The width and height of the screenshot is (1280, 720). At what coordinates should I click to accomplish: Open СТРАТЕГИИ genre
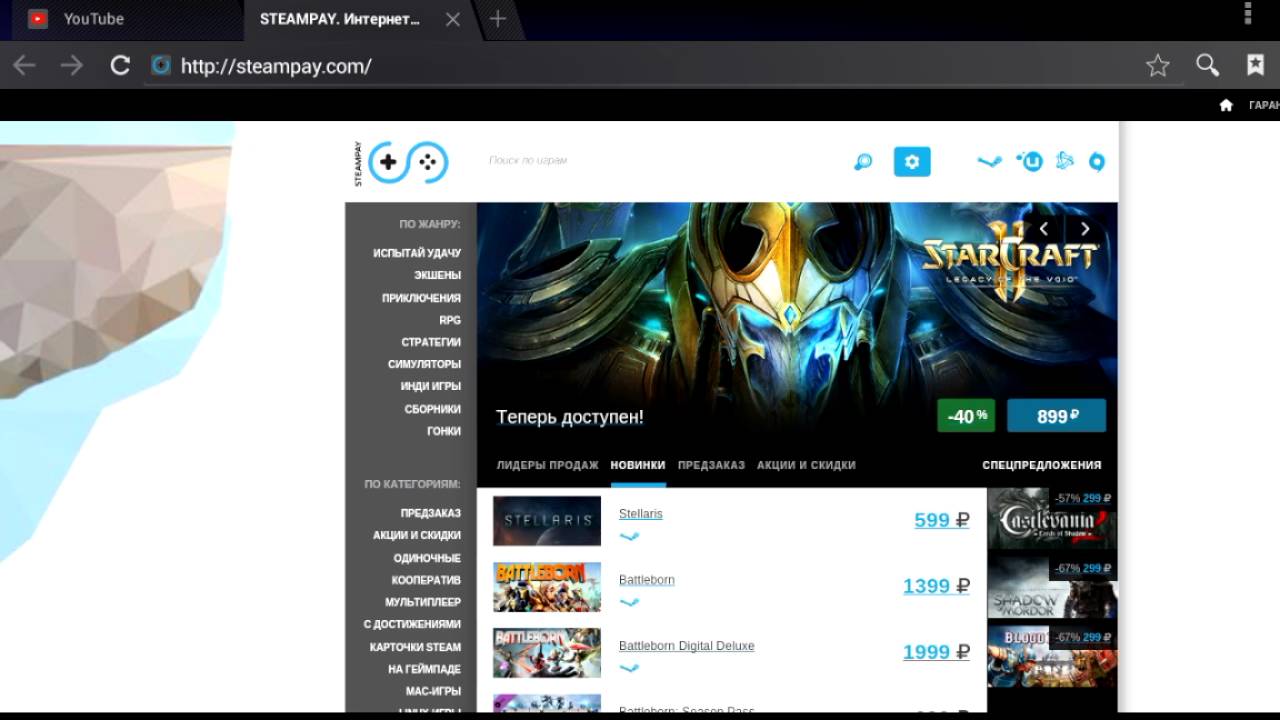pyautogui.click(x=431, y=342)
